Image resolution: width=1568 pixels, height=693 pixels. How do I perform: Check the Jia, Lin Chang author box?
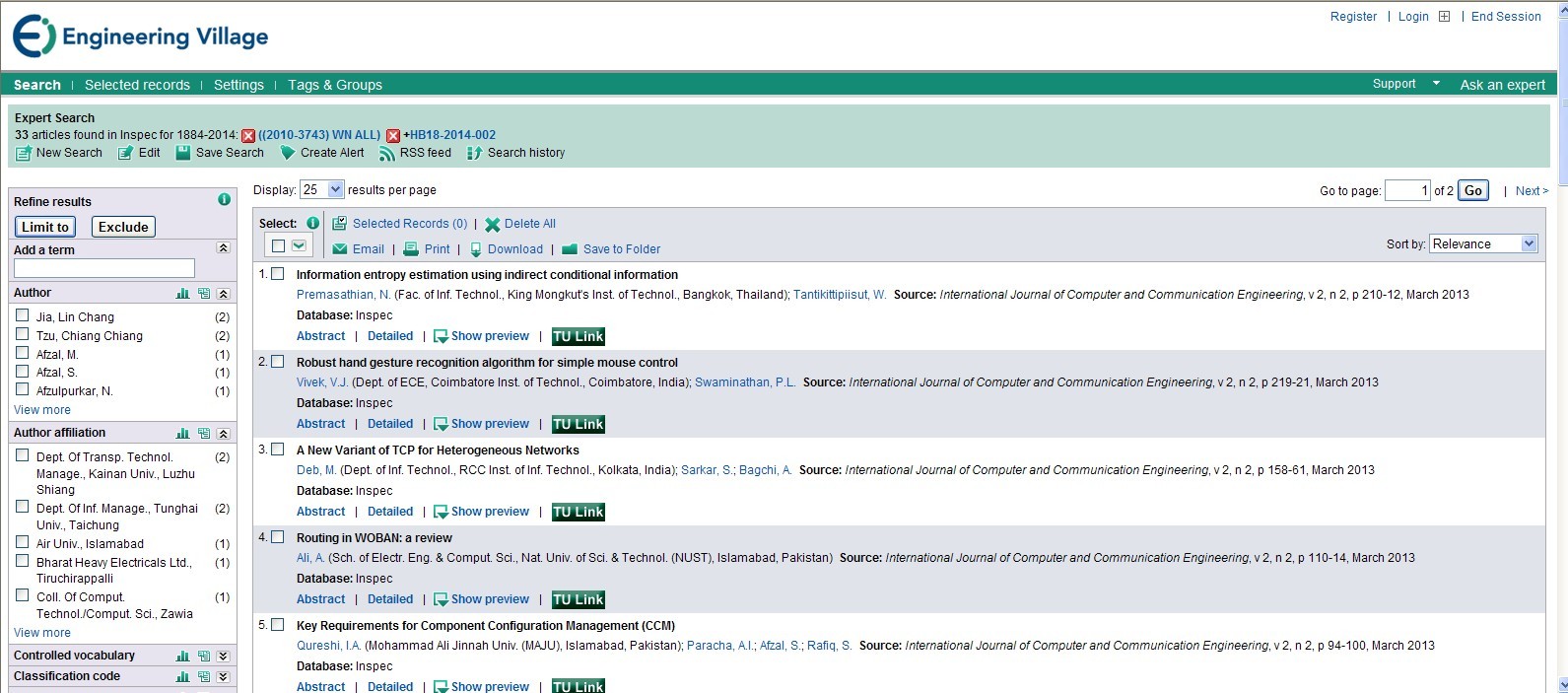coord(23,315)
